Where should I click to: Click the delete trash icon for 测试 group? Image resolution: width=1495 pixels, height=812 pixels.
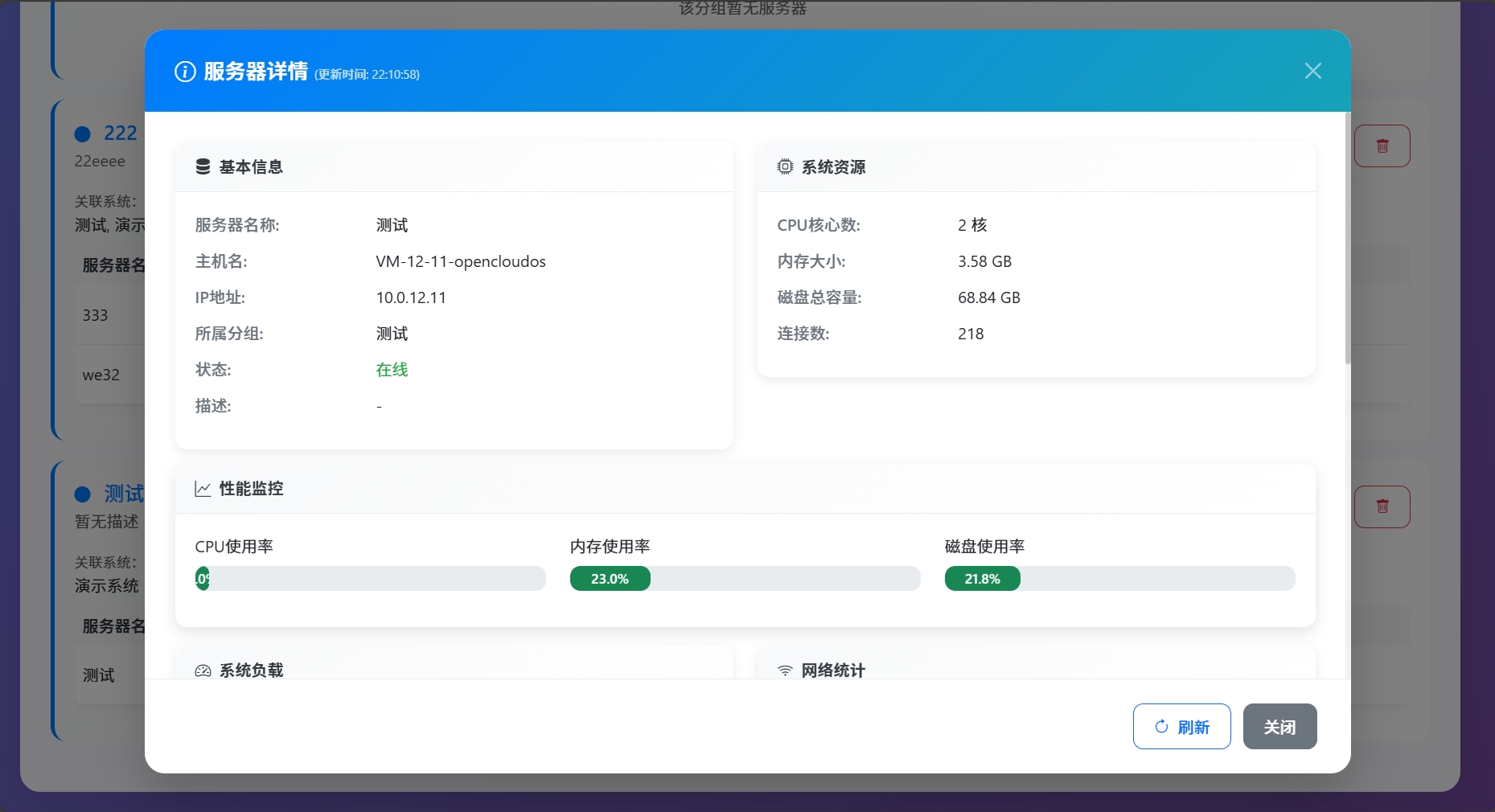(1382, 506)
